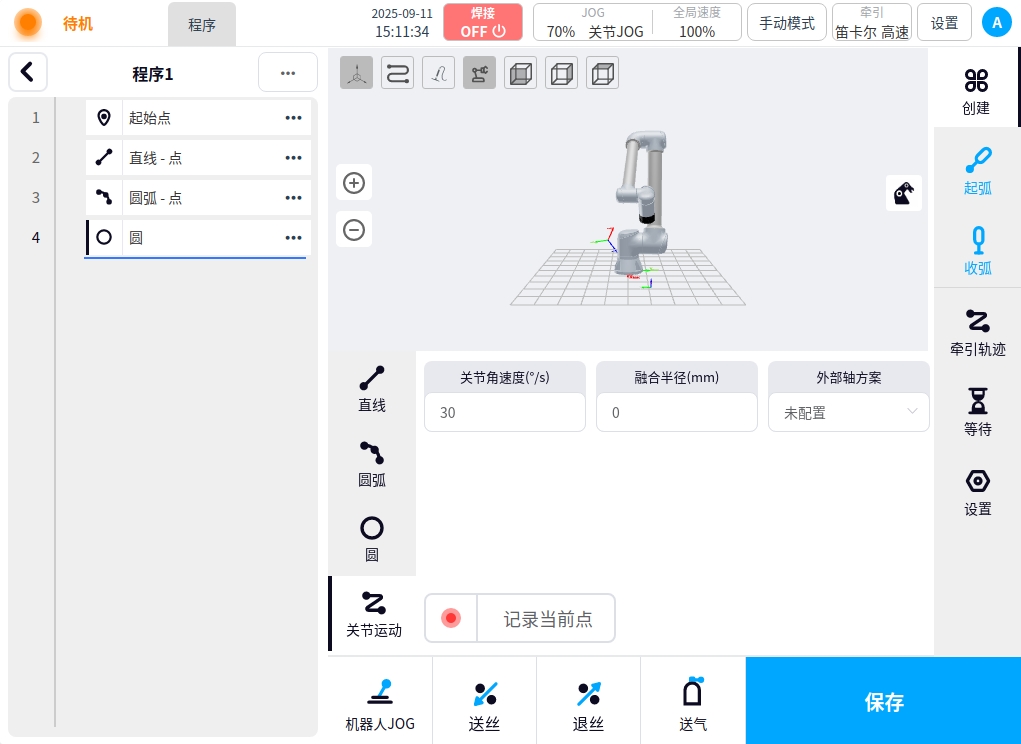Image resolution: width=1021 pixels, height=744 pixels.
Task: Click the arc start (起弧) icon
Action: point(977,170)
